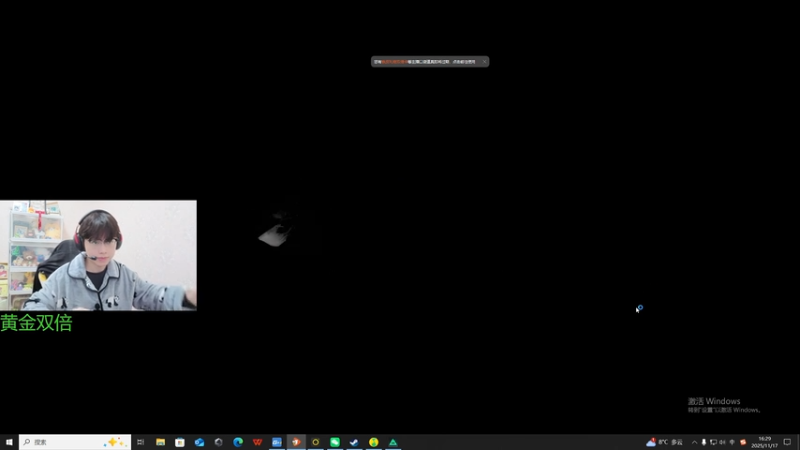Open the notification center
This screenshot has height=450, width=800.
(787, 442)
